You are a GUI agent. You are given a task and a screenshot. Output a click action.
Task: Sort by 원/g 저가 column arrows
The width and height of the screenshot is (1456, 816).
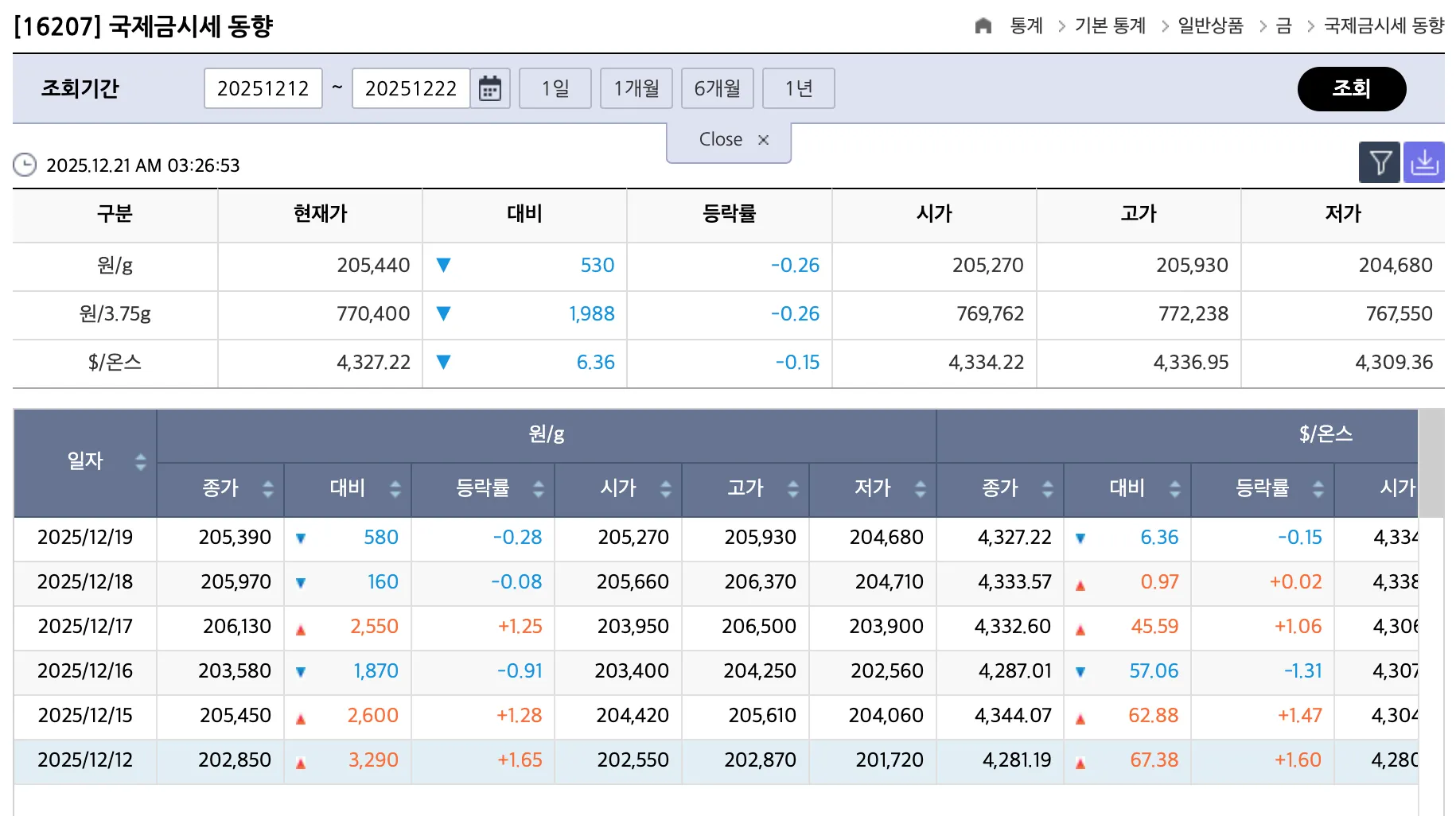pos(921,488)
